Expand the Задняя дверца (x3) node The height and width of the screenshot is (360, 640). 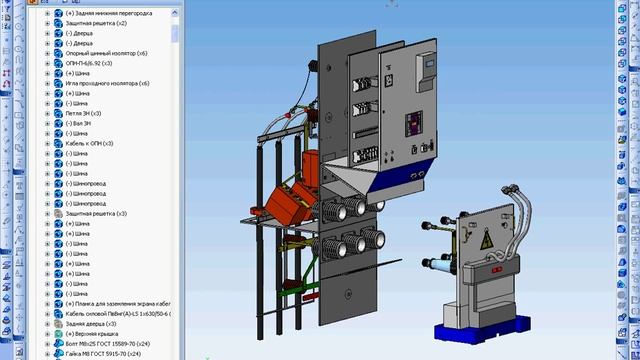(47, 324)
